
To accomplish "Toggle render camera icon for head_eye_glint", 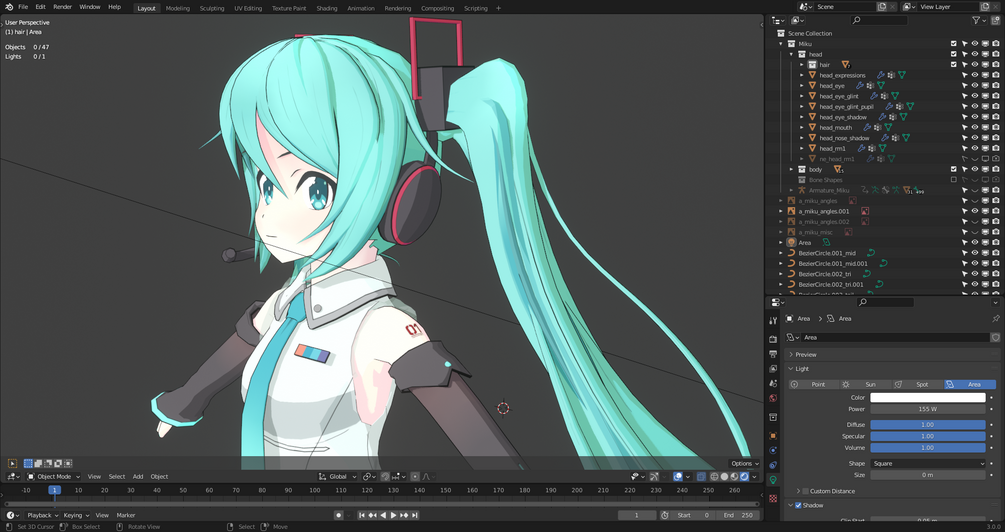I will point(995,96).
